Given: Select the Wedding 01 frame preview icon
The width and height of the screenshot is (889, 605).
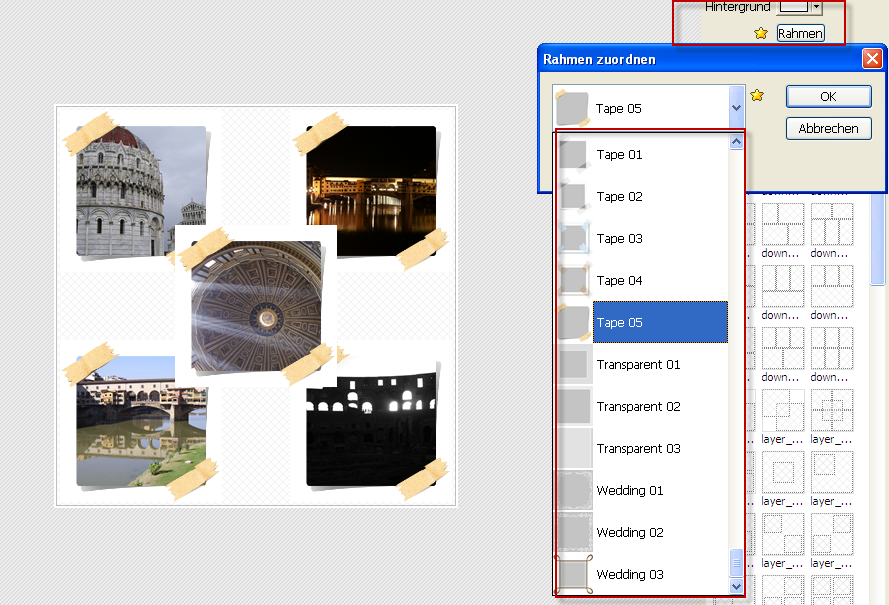Looking at the screenshot, I should [x=573, y=490].
